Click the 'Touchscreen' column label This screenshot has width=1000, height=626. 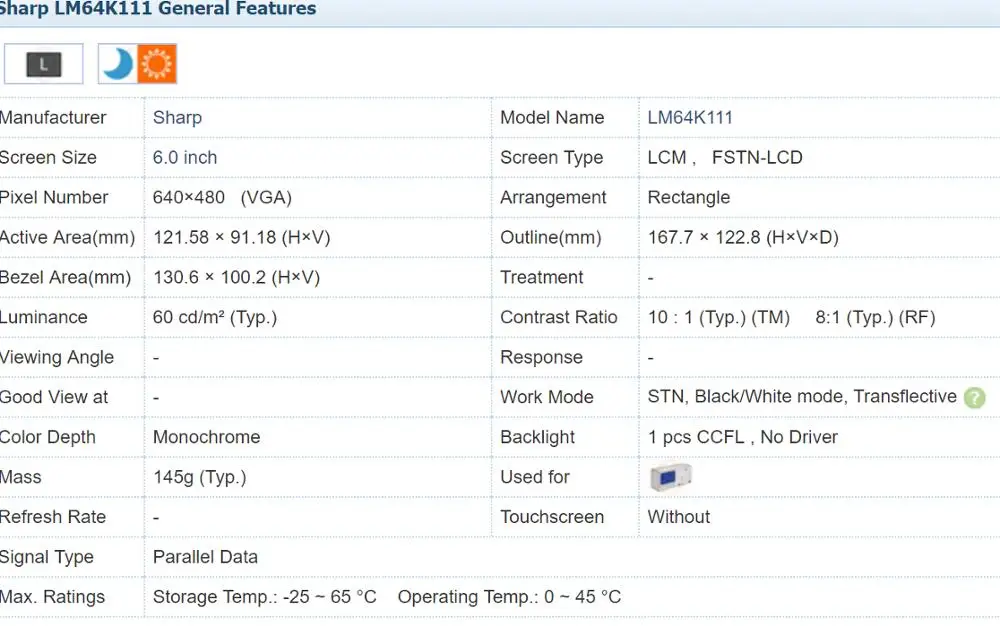(x=552, y=516)
